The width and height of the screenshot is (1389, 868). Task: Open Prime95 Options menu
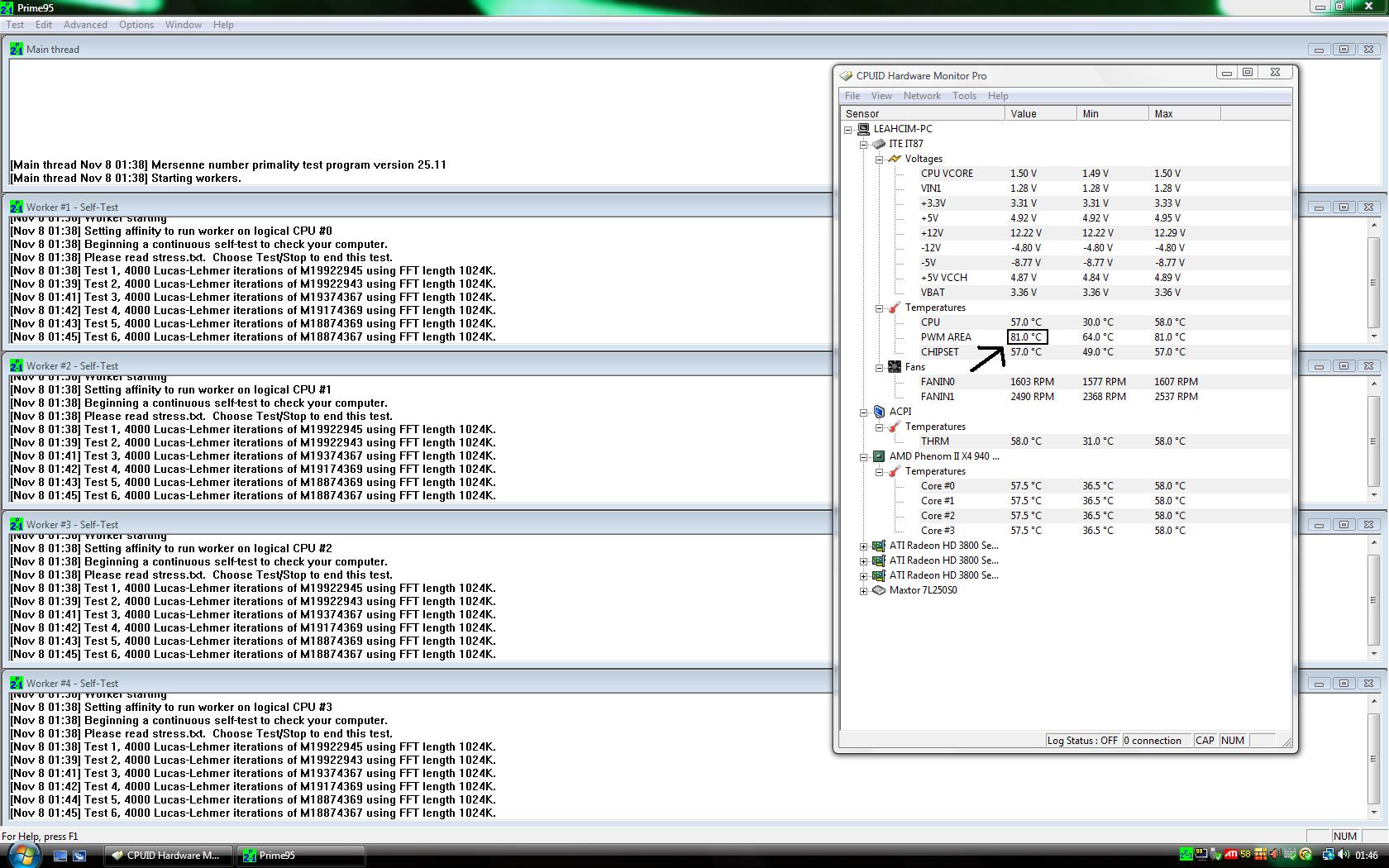click(x=136, y=25)
